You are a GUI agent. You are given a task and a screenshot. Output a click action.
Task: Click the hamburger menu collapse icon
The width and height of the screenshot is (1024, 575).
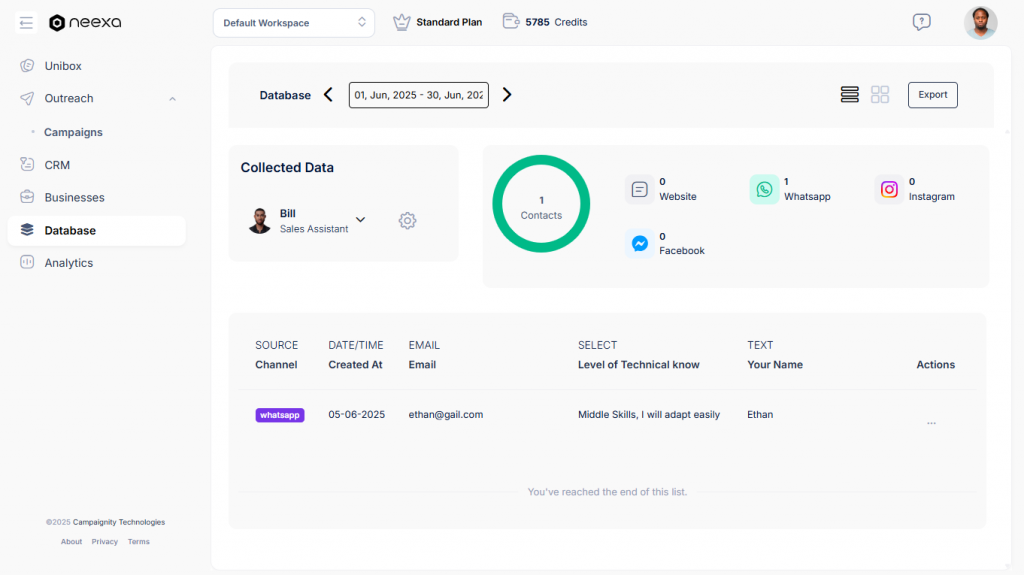tap(26, 23)
